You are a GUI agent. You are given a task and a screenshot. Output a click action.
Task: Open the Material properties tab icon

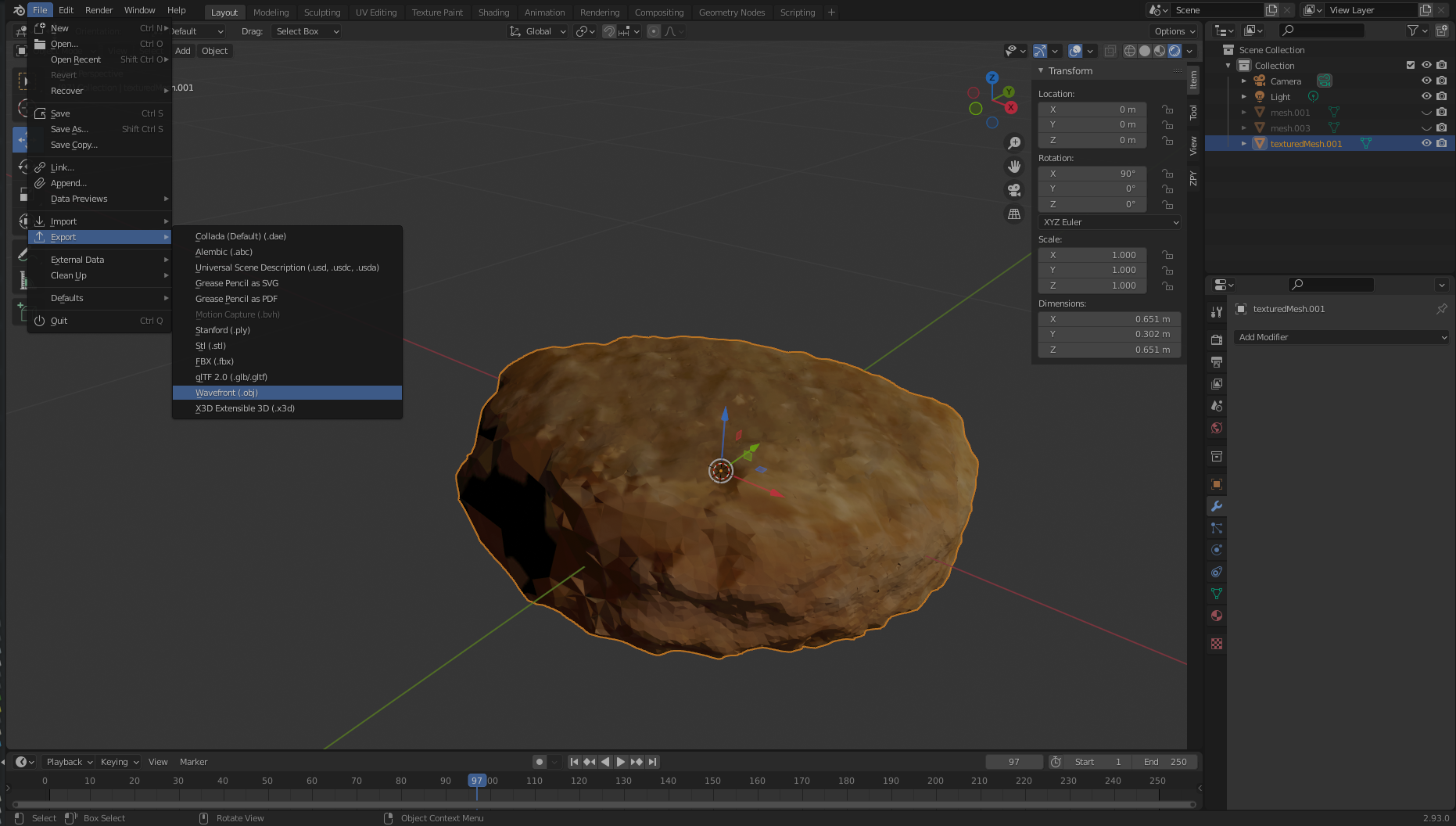pyautogui.click(x=1217, y=616)
